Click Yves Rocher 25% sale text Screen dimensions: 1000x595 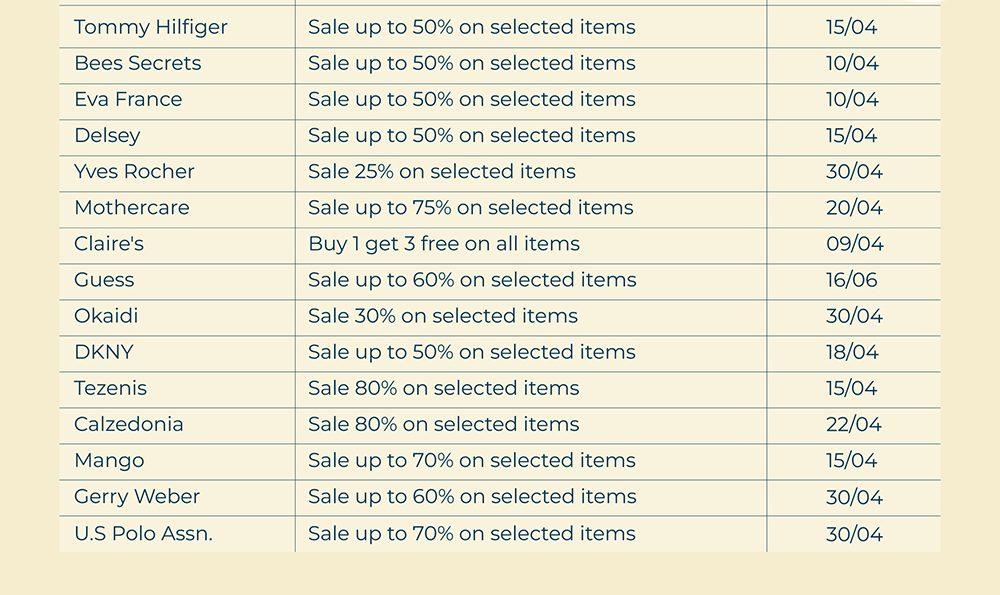441,171
